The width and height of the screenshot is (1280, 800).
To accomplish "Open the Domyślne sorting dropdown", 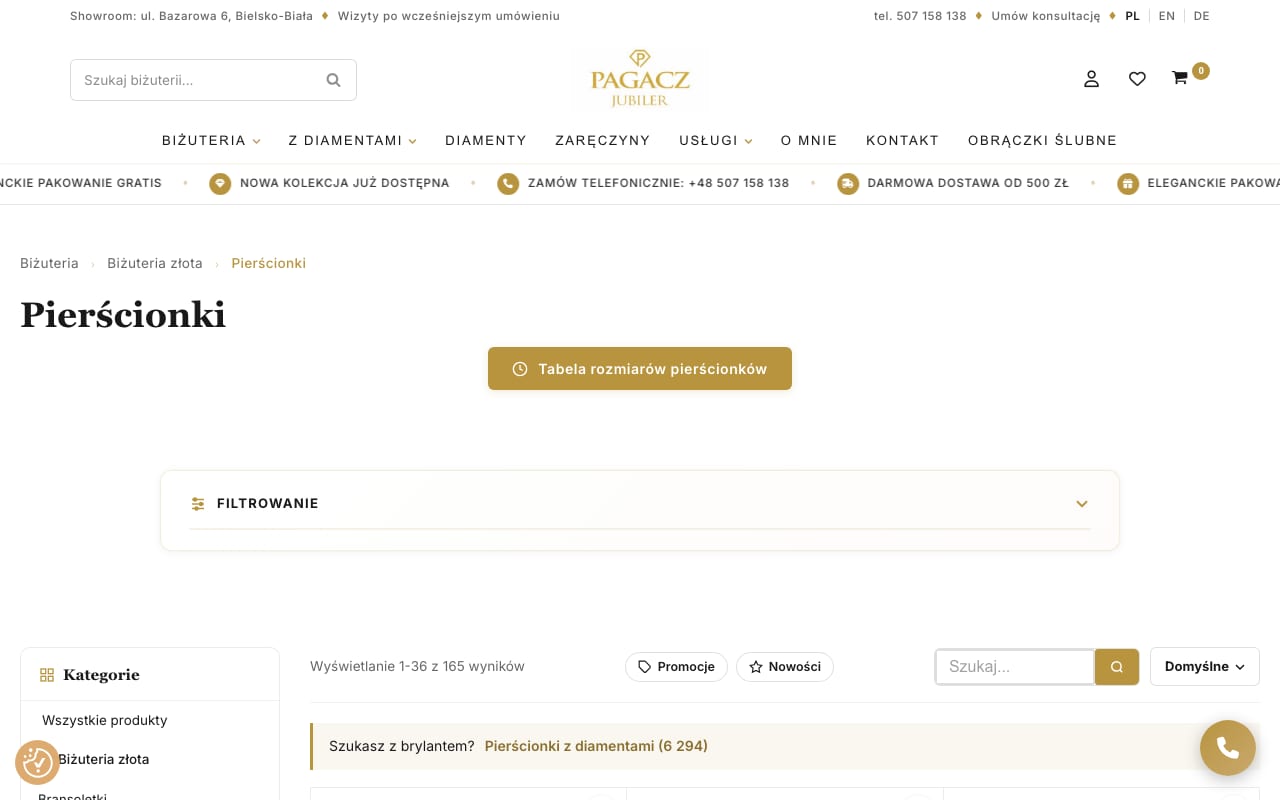I will point(1205,667).
